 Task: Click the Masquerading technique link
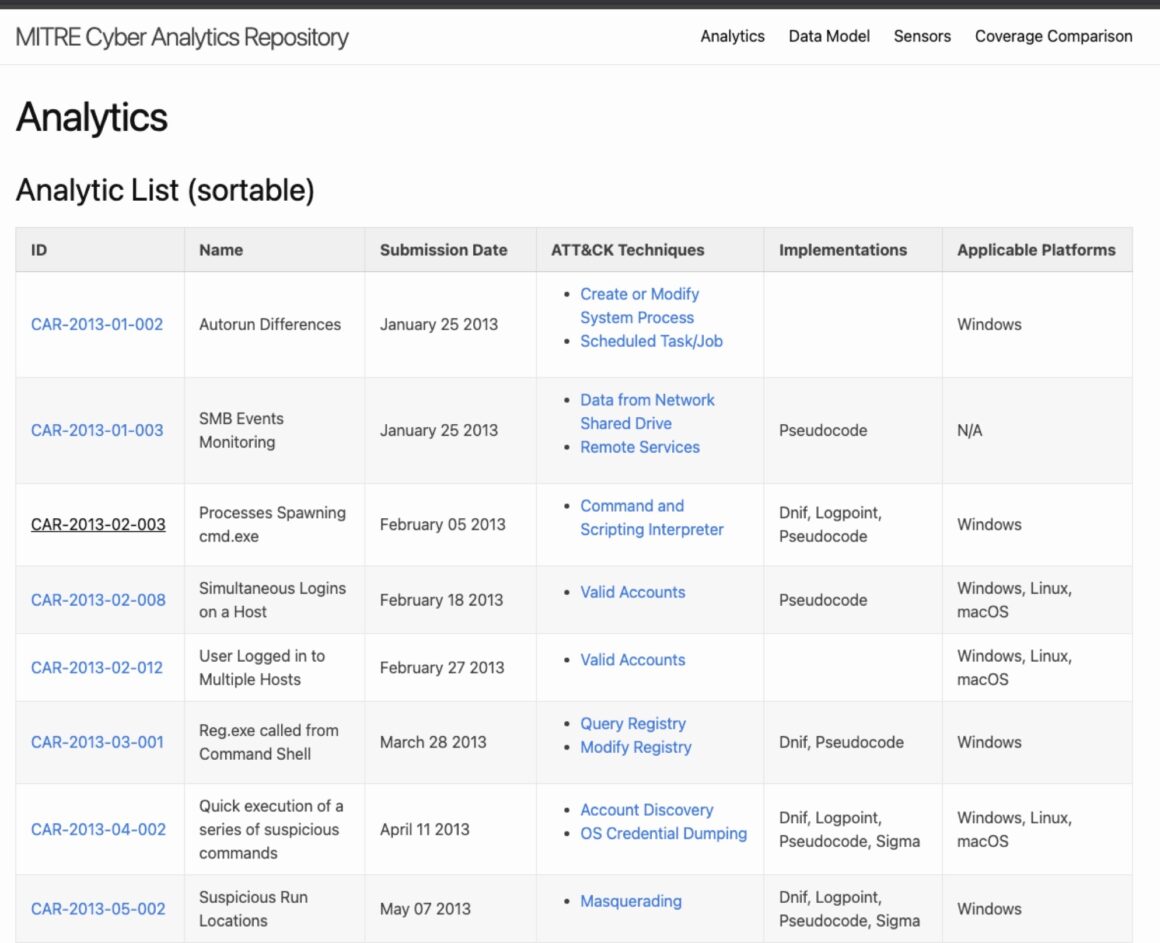click(631, 901)
